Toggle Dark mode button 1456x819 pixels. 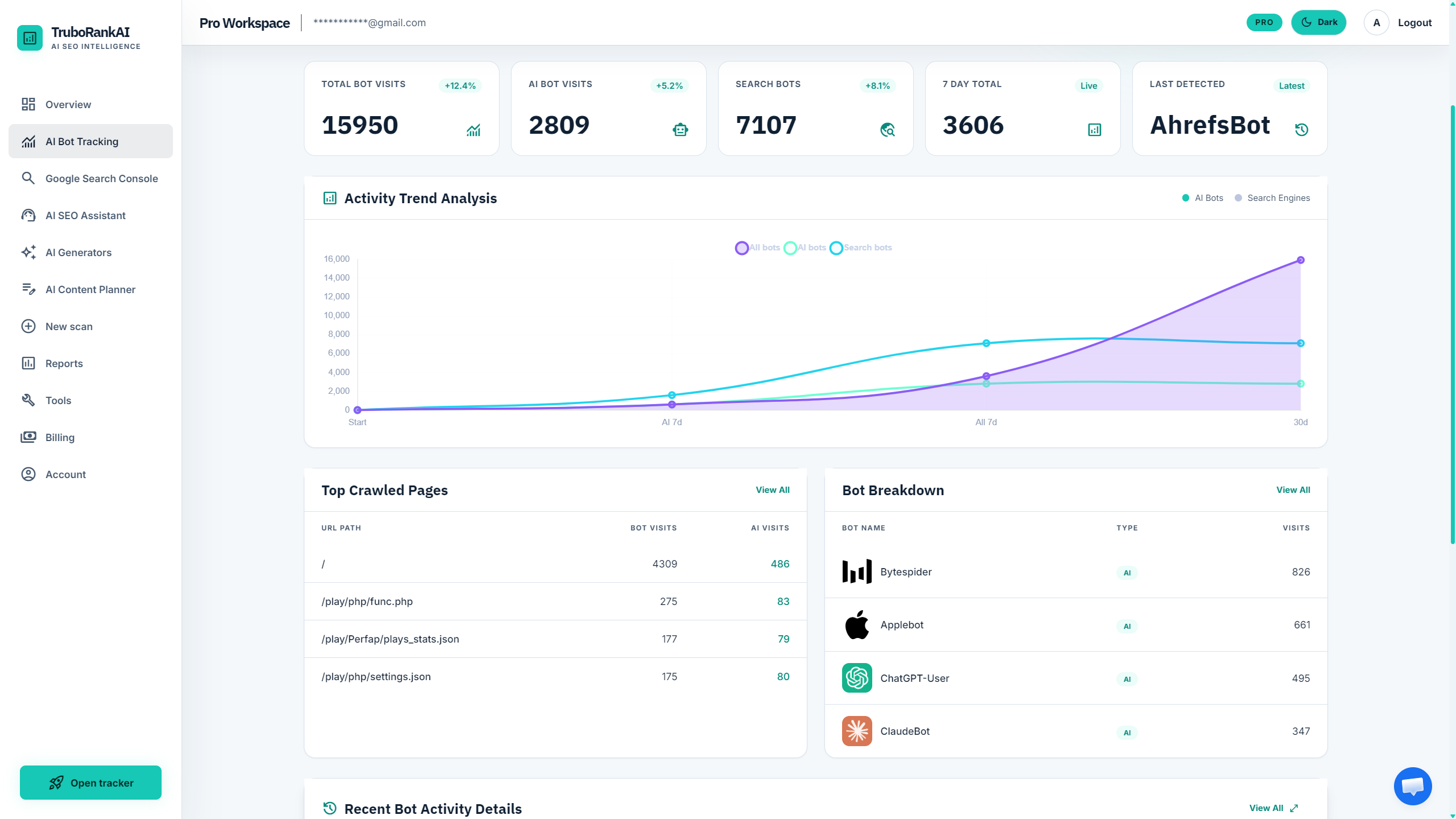tap(1318, 22)
